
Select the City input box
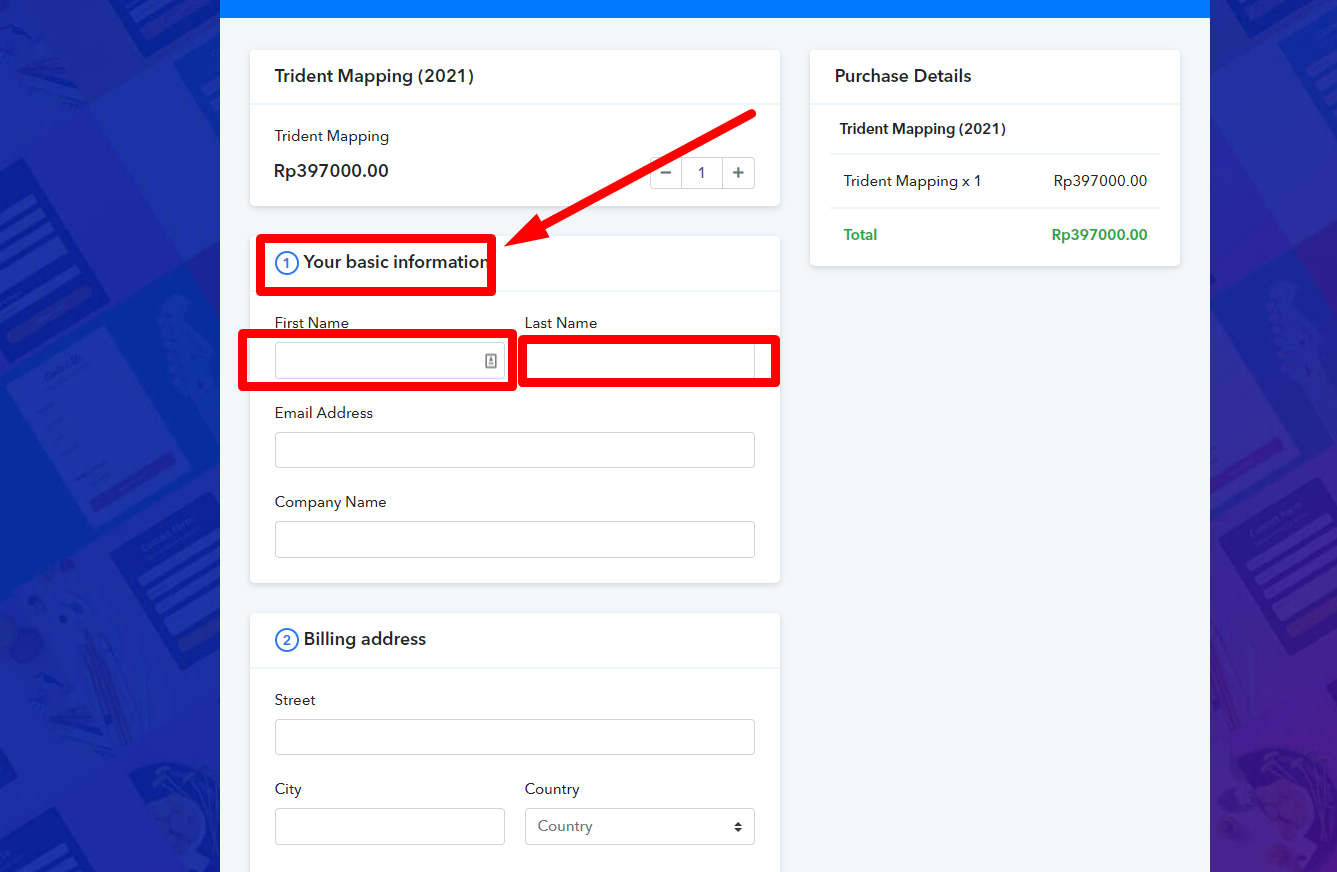pos(390,826)
